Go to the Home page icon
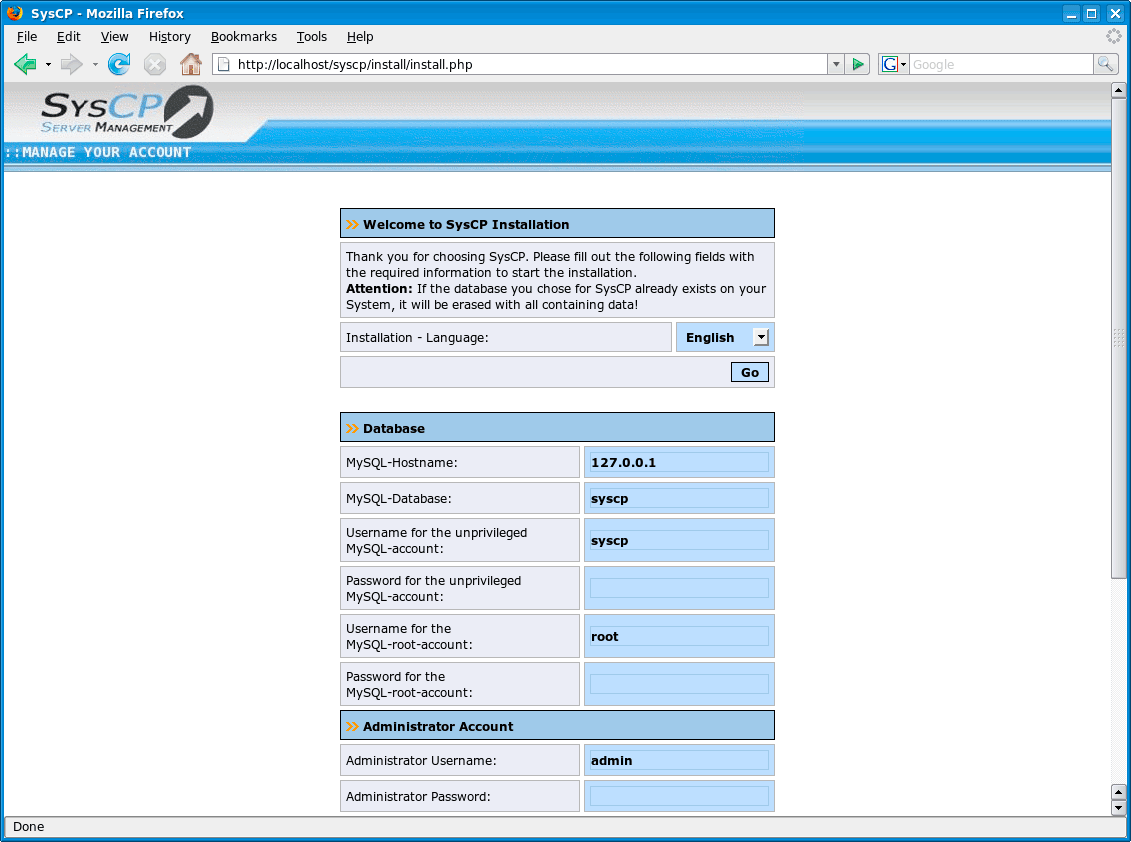Image resolution: width=1131 pixels, height=842 pixels. pyautogui.click(x=190, y=64)
